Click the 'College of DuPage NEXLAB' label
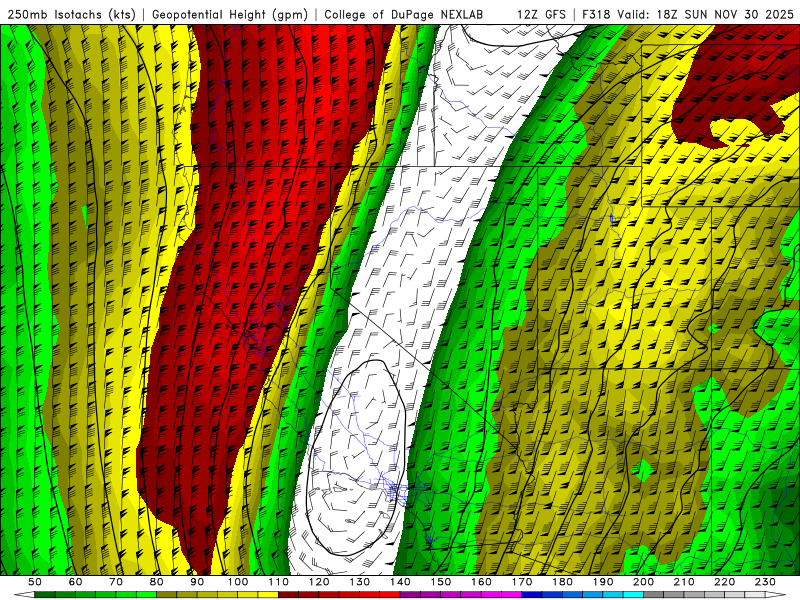This screenshot has height=600, width=800. (404, 15)
